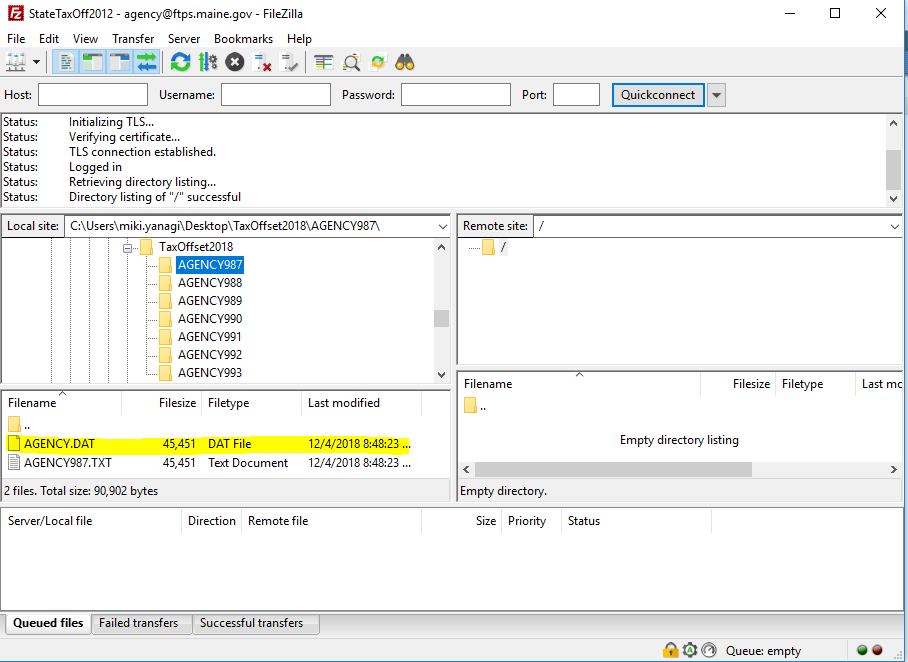Open the Edit menu
This screenshot has height=662, width=908.
point(49,39)
